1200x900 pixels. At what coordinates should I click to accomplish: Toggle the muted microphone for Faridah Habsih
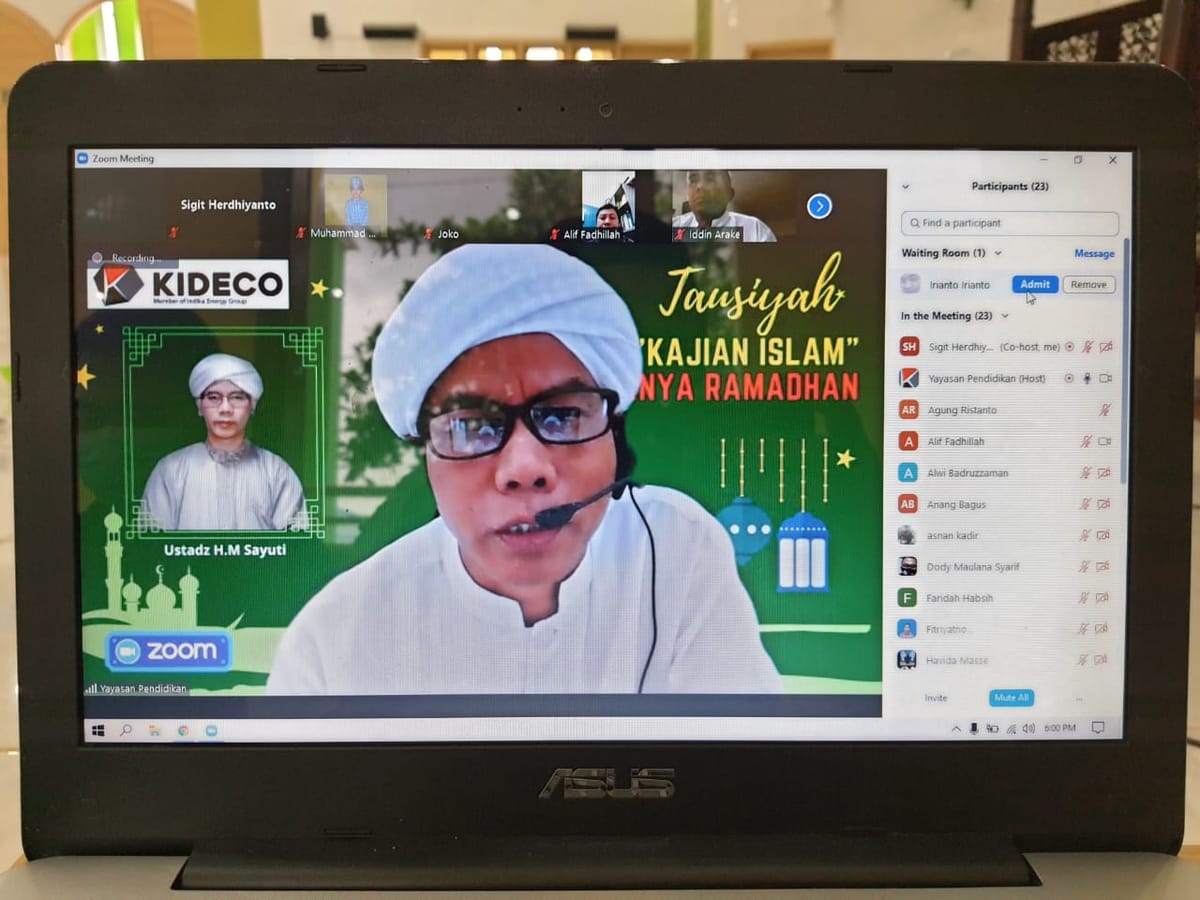click(x=1085, y=598)
